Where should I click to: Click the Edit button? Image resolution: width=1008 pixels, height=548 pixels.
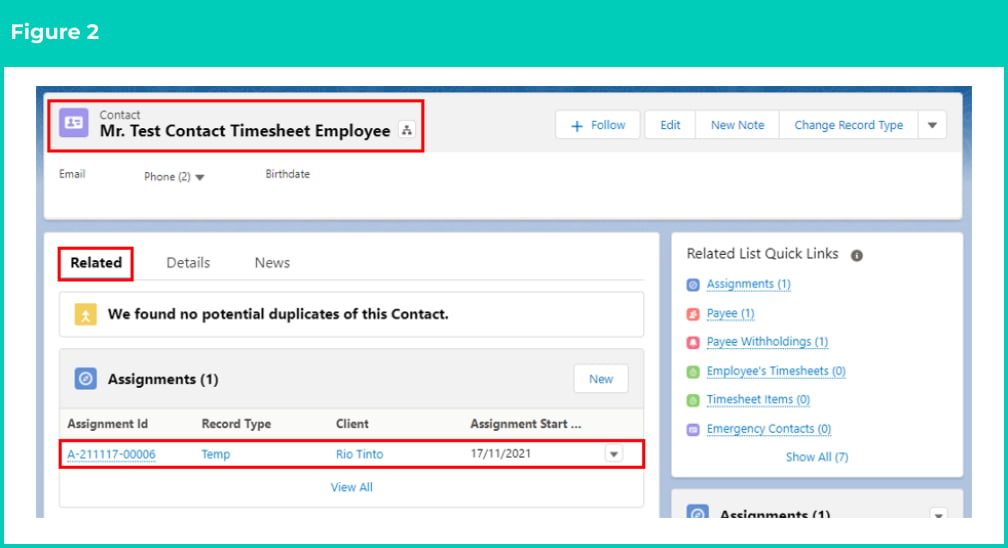[x=670, y=125]
